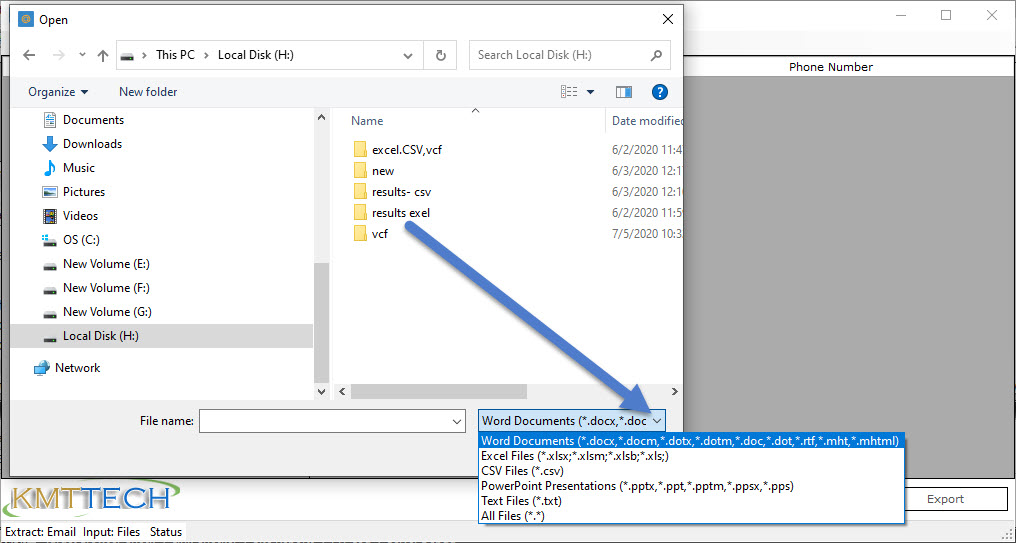
Task: Select the Network icon in sidebar
Action: (42, 368)
